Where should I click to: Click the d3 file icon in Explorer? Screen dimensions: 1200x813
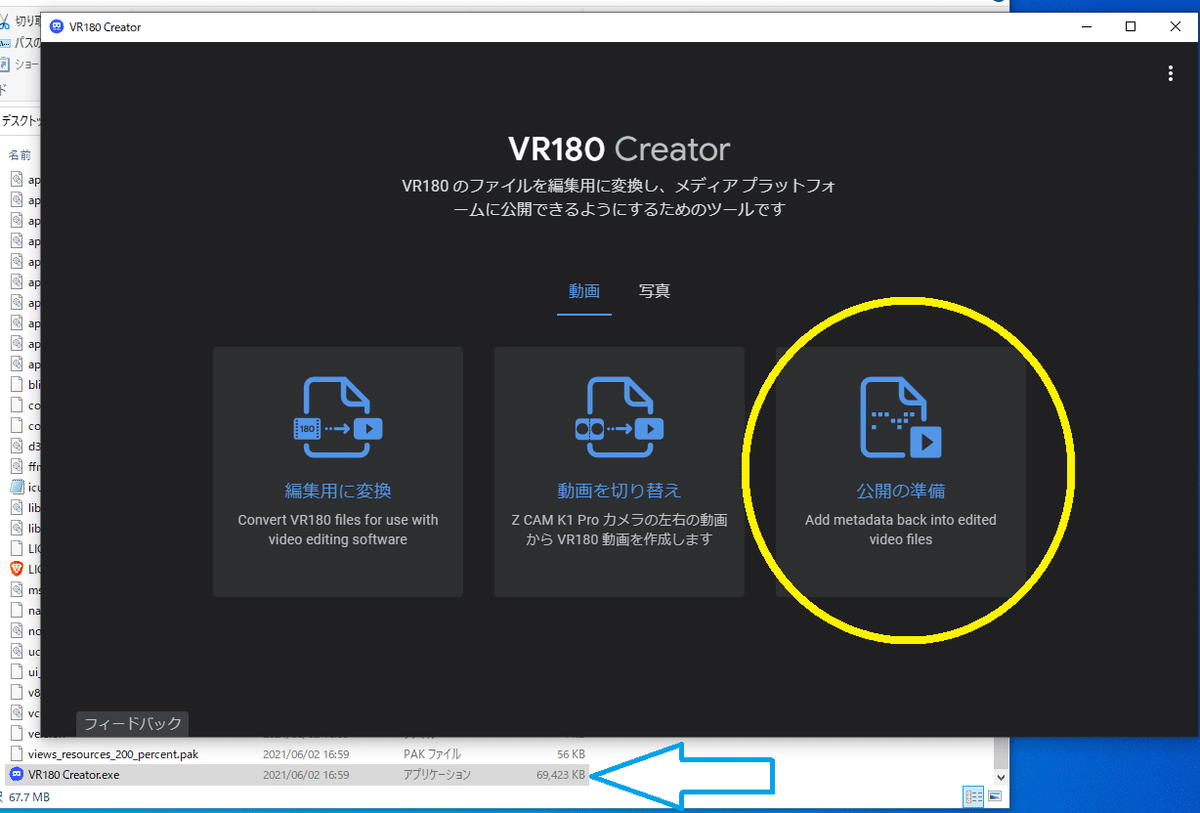pyautogui.click(x=16, y=446)
